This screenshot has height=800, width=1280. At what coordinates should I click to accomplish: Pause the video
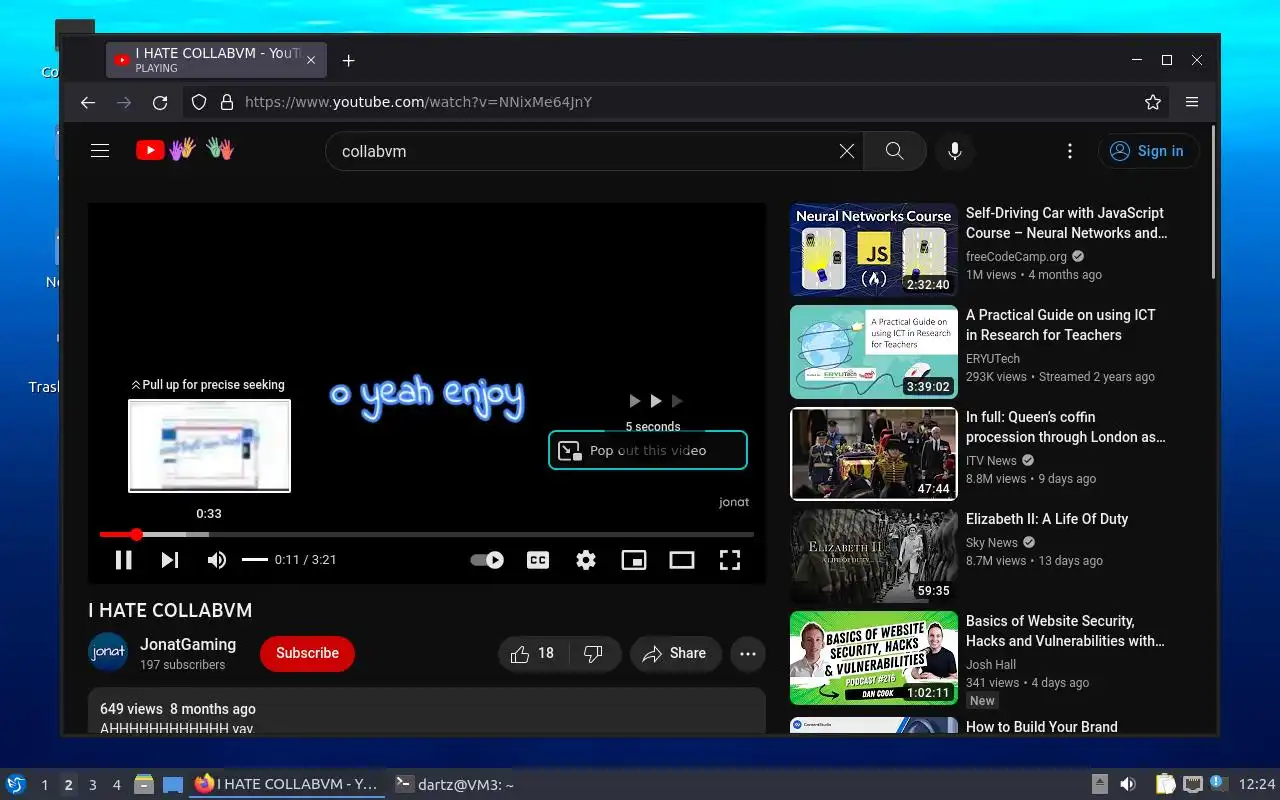tap(124, 560)
